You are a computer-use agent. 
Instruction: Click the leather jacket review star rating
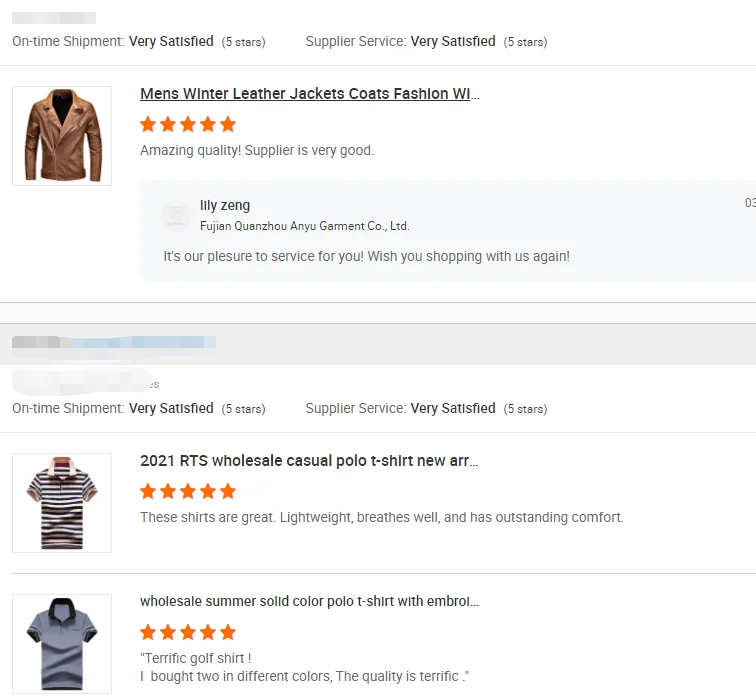pos(188,124)
